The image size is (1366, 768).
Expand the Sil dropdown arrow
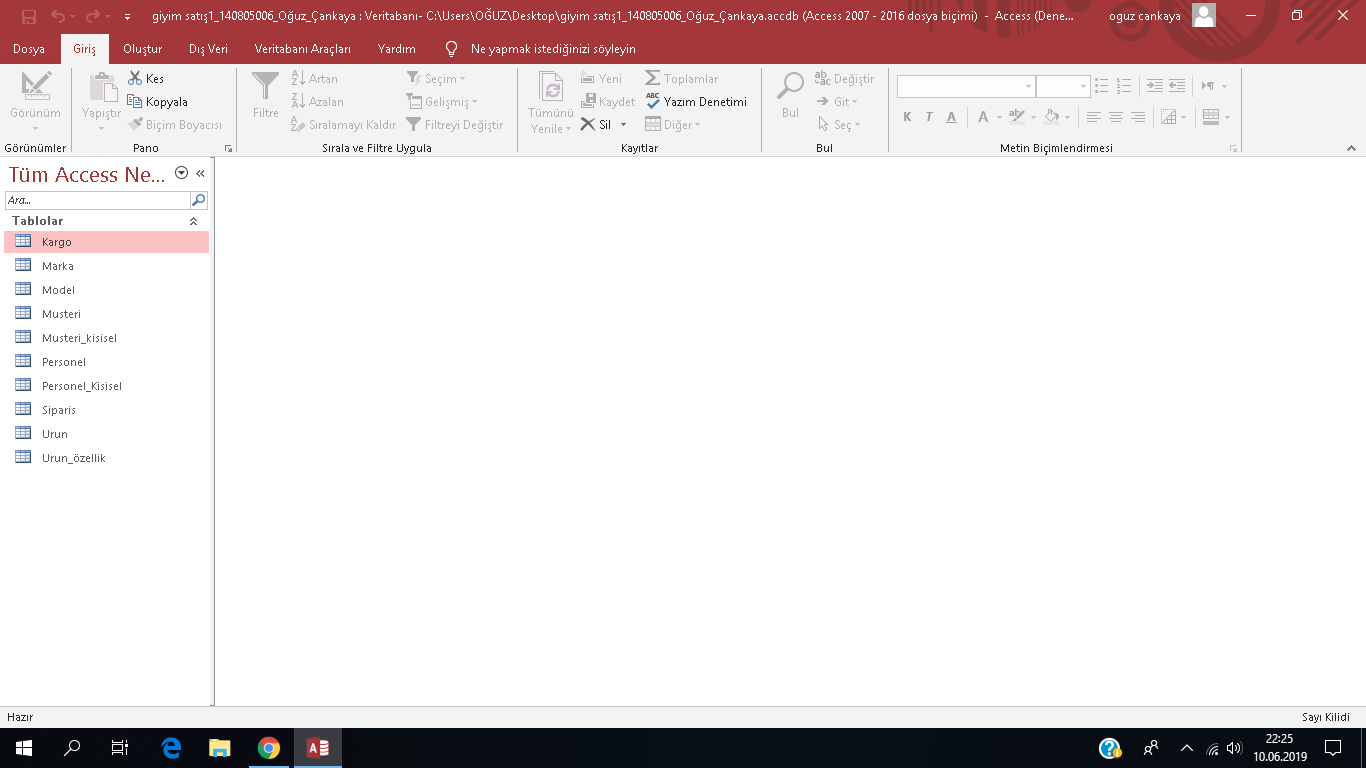click(x=623, y=125)
